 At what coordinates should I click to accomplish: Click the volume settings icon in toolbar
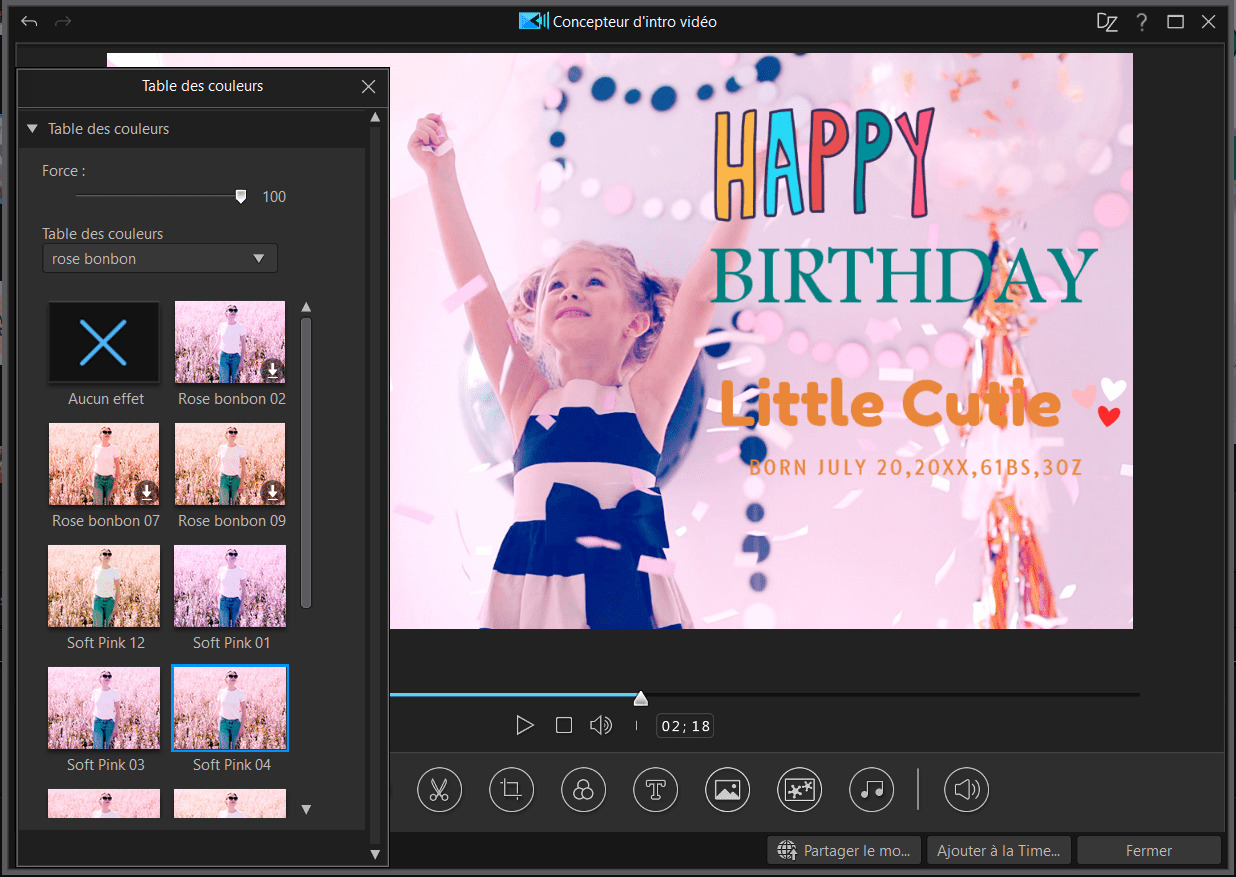point(966,790)
